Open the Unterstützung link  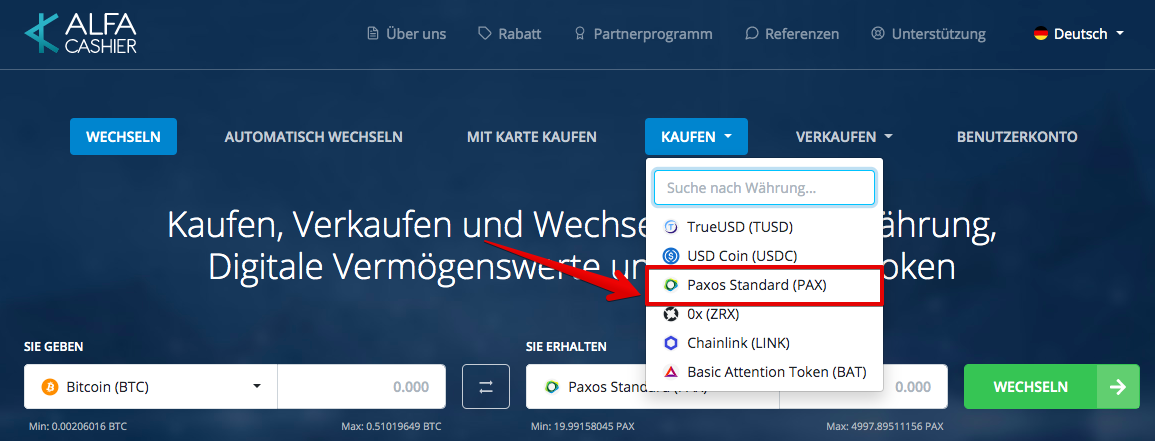(928, 34)
